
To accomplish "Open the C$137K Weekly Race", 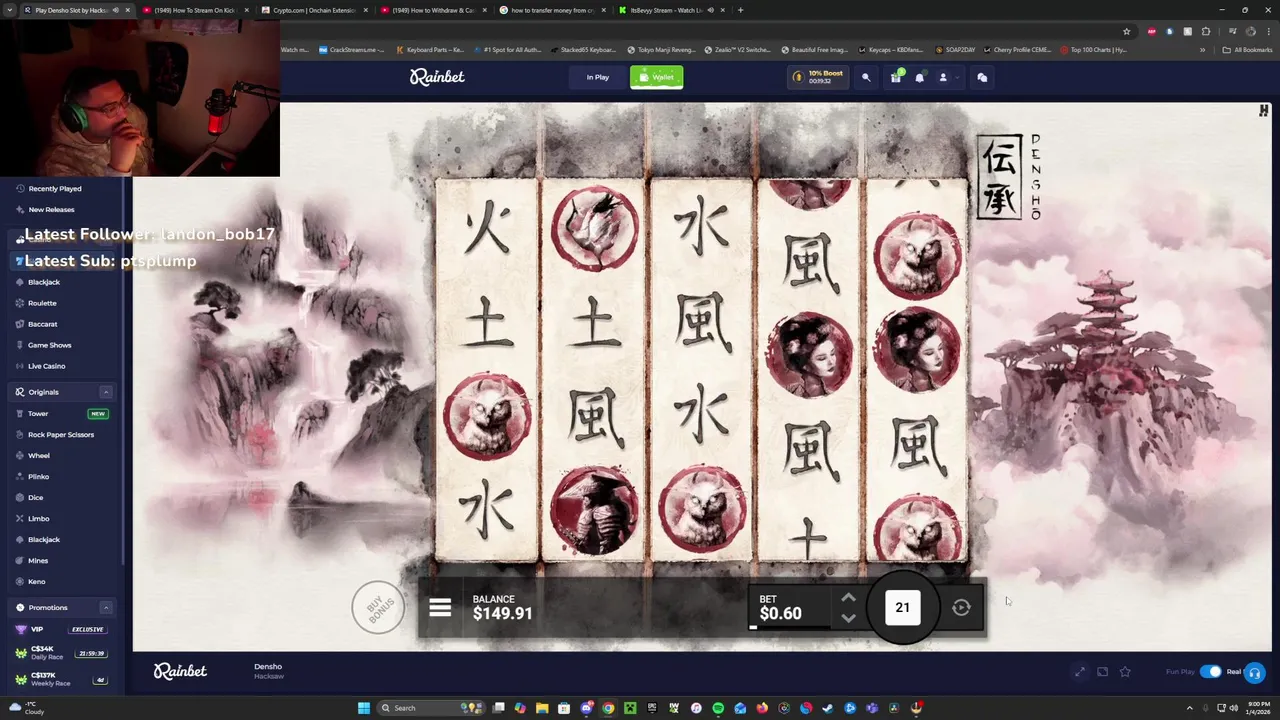I will click(x=60, y=679).
